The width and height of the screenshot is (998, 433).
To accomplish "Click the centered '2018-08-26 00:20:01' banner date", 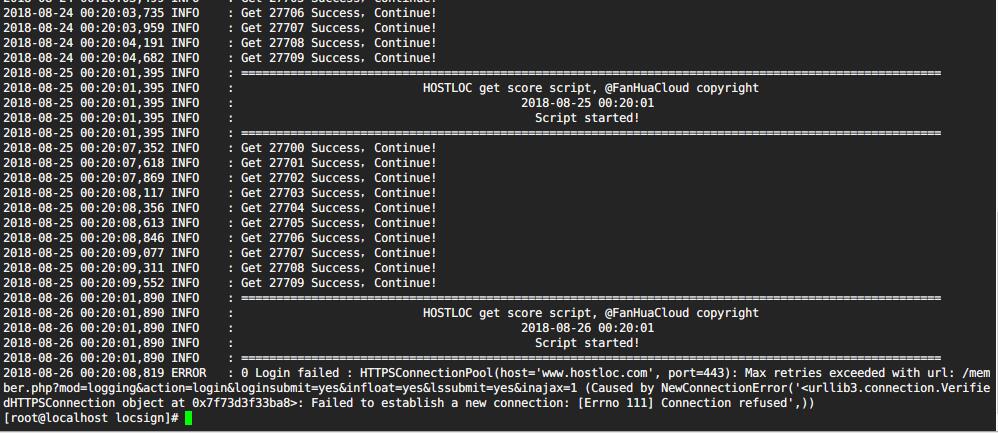I will 587,328.
